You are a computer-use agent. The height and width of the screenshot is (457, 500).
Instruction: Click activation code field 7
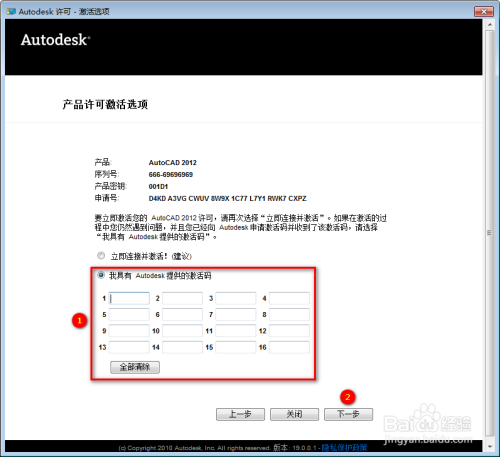(x=236, y=314)
